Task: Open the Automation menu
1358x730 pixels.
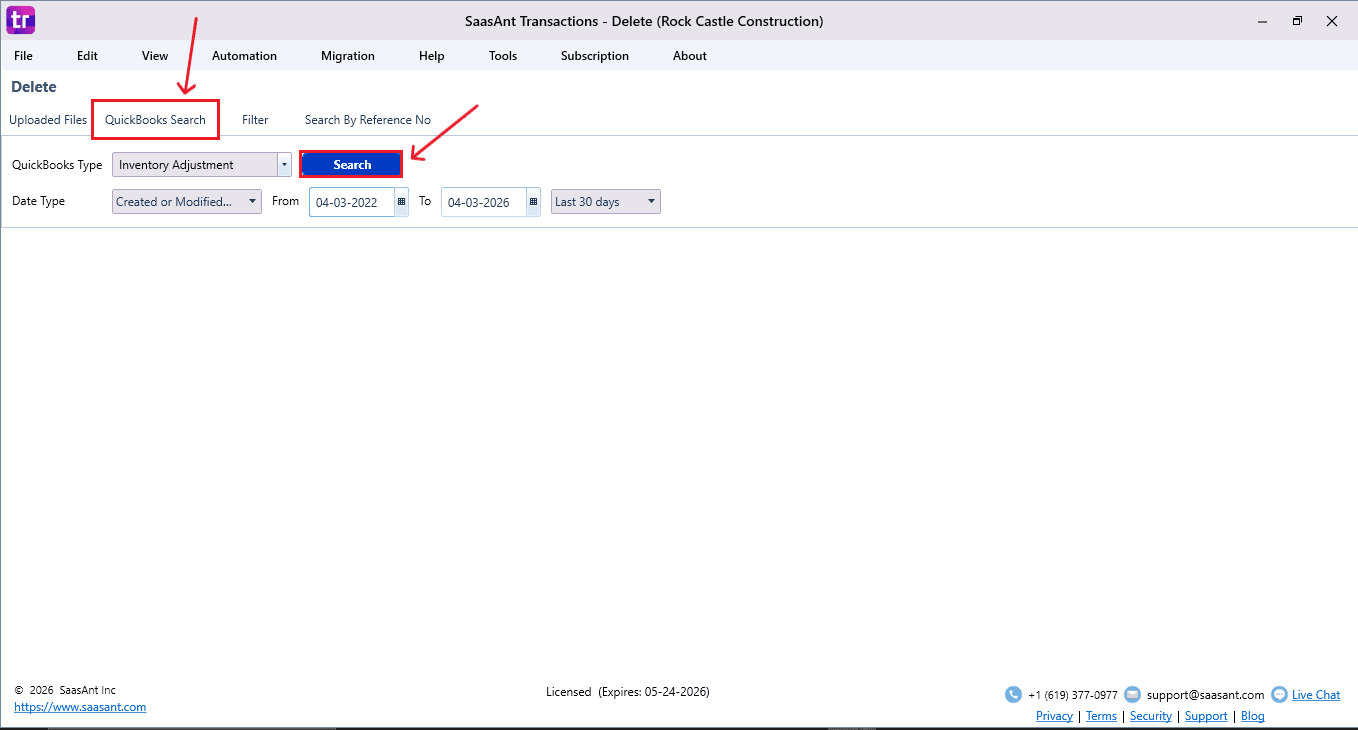Action: click(x=244, y=56)
